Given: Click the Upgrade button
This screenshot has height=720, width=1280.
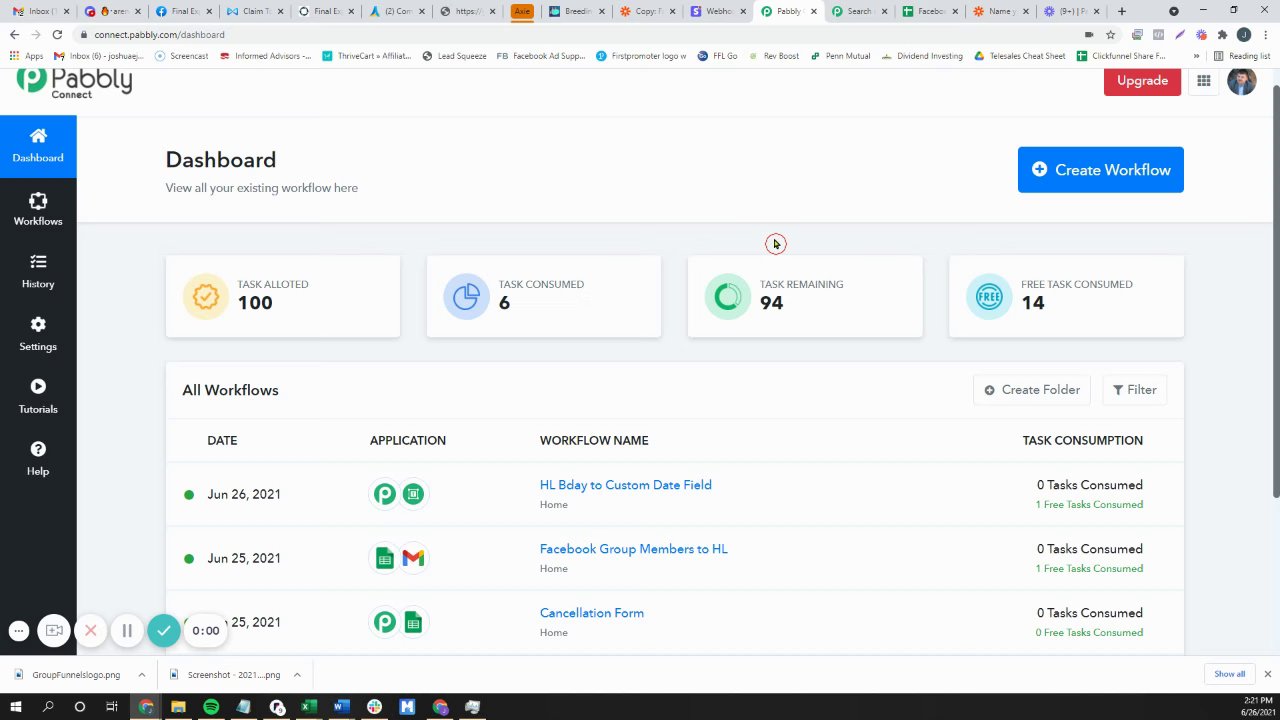Looking at the screenshot, I should point(1142,81).
